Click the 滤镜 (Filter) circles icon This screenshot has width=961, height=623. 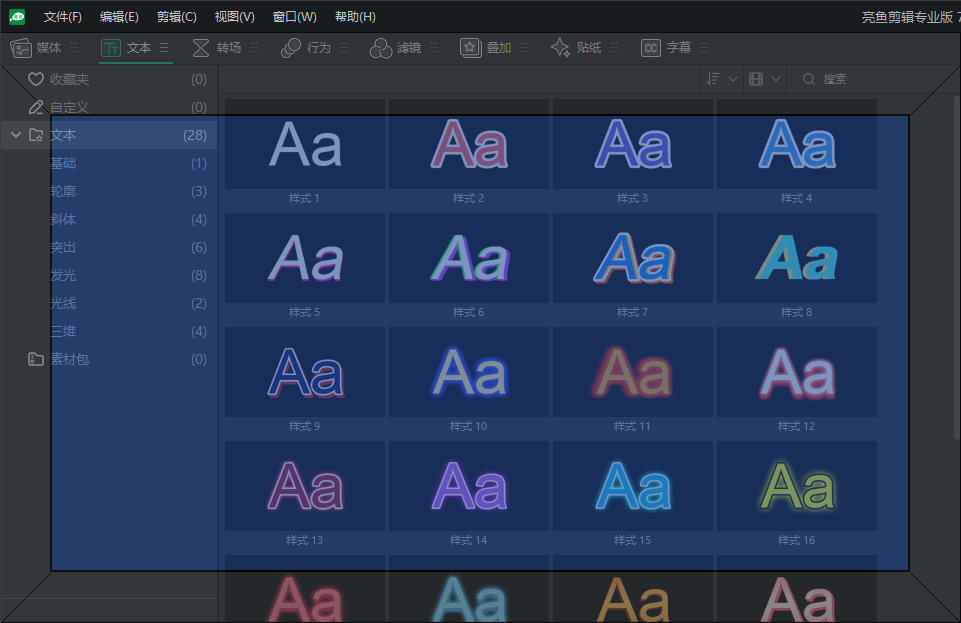(381, 48)
